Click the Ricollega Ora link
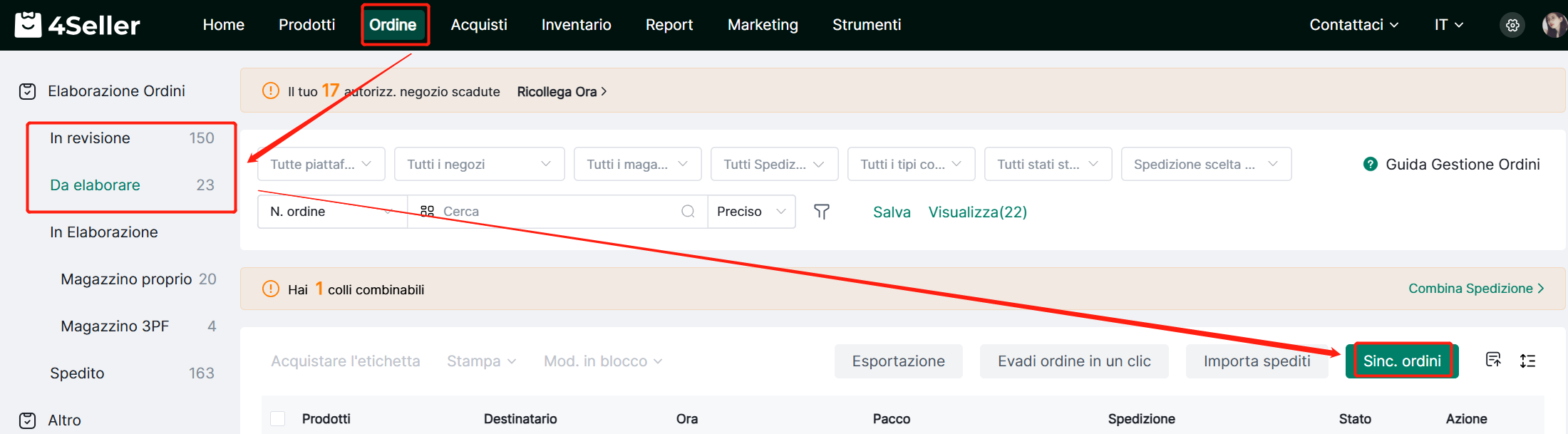 click(x=562, y=92)
